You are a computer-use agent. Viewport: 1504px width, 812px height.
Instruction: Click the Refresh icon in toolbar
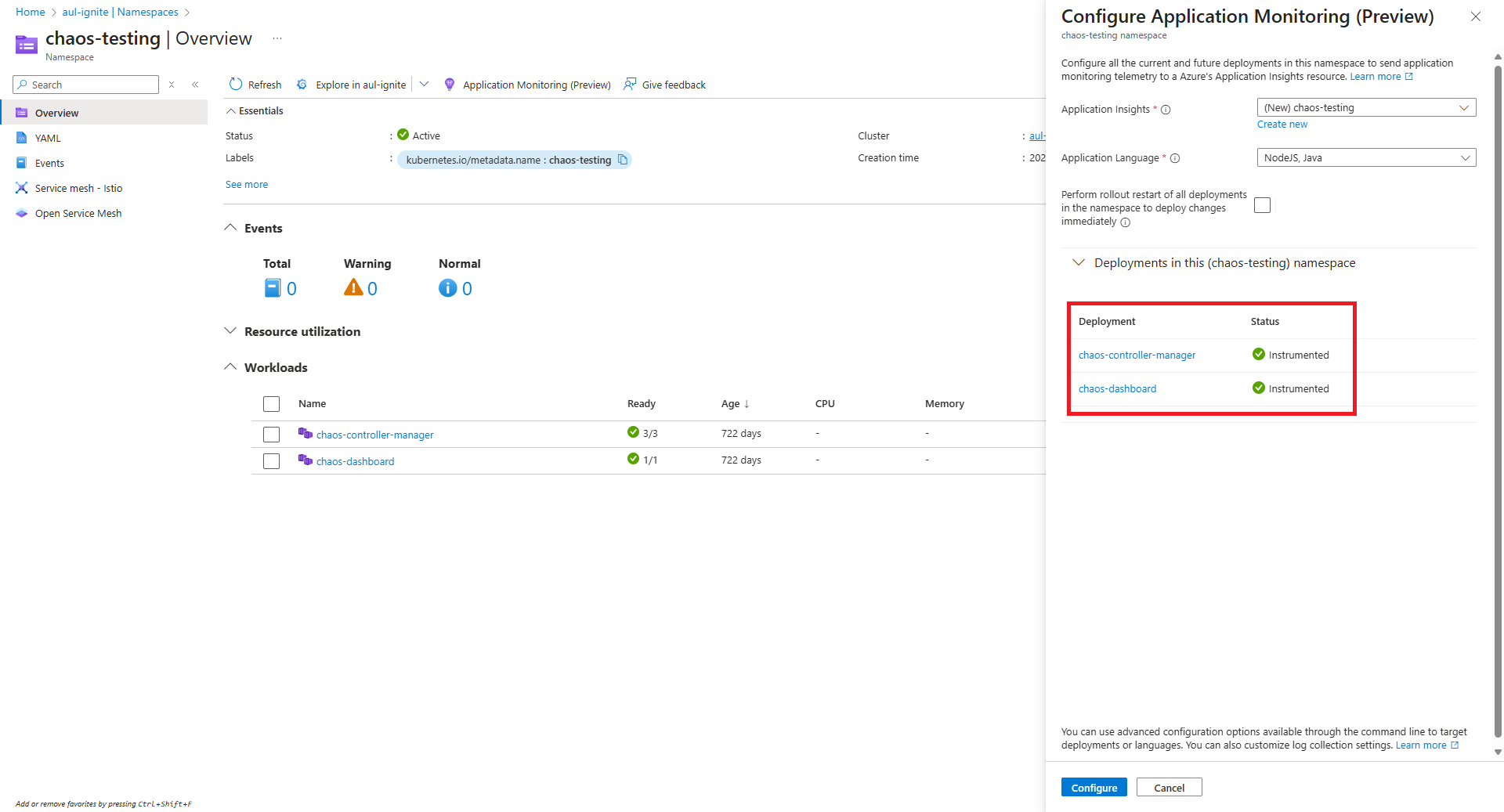click(x=236, y=85)
